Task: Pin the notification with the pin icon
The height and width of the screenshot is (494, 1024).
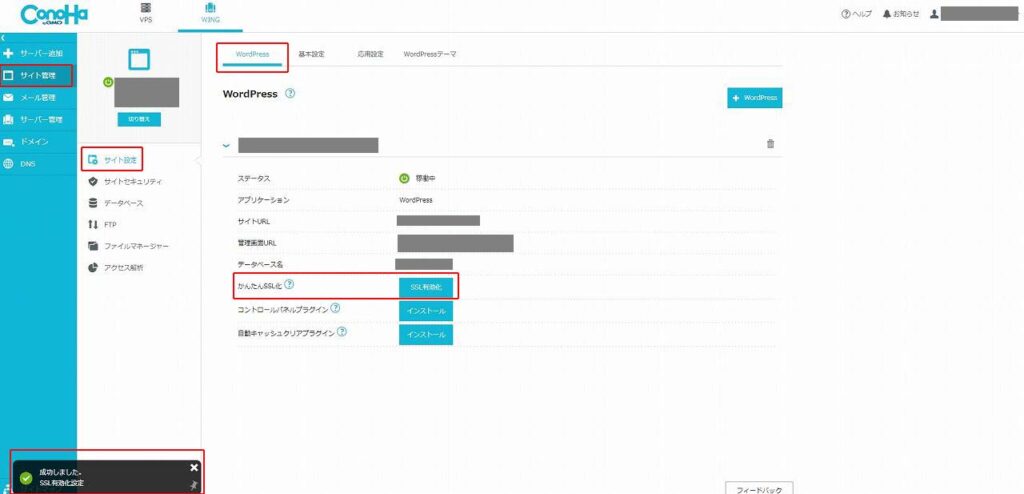Action: (x=193, y=485)
